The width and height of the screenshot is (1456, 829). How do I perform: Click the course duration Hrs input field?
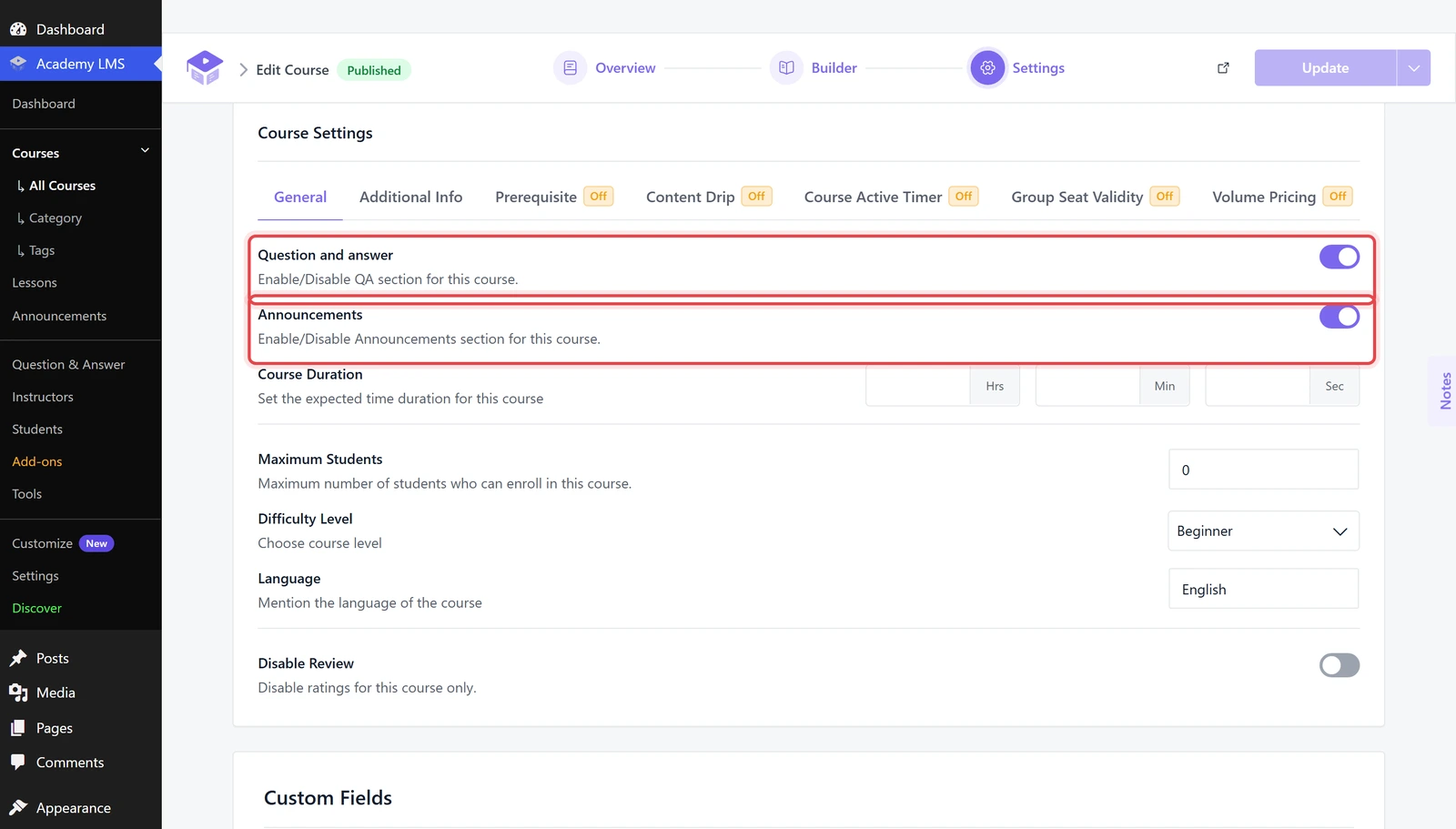point(918,387)
